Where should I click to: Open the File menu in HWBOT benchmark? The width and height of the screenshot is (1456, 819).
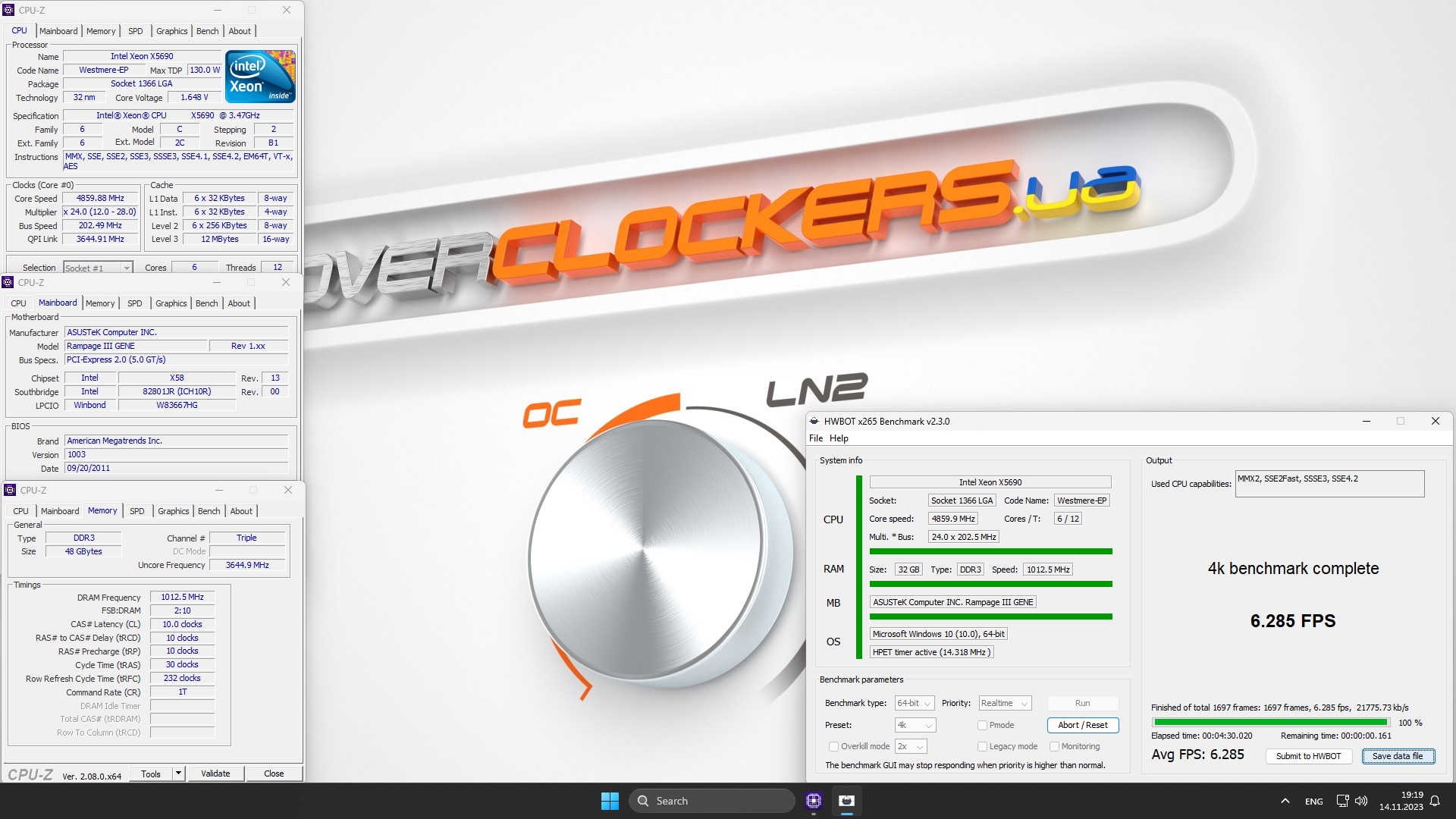coord(816,438)
